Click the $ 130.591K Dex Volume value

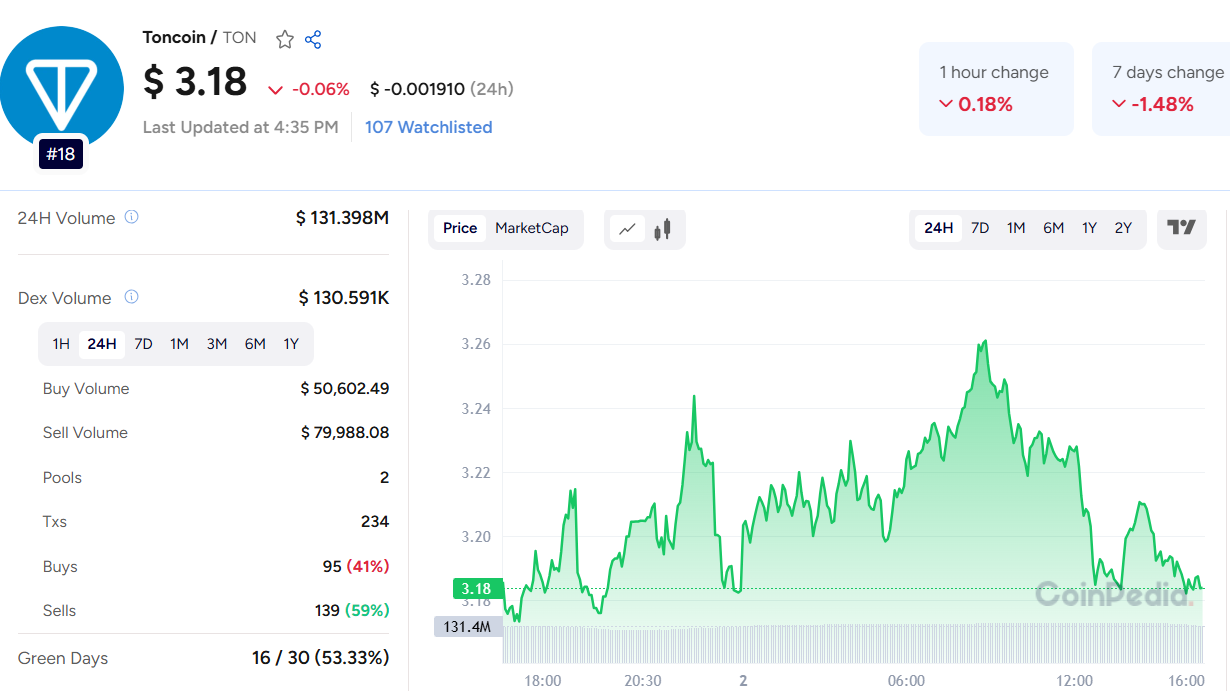344,298
